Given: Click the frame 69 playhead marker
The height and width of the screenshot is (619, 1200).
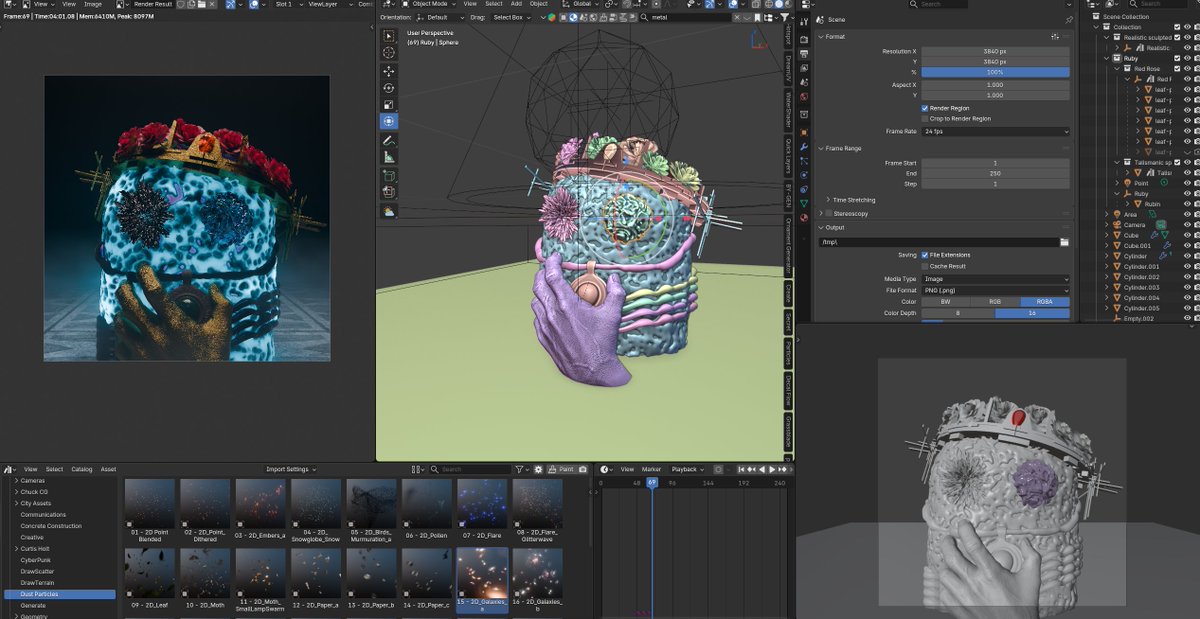Looking at the screenshot, I should tap(652, 482).
